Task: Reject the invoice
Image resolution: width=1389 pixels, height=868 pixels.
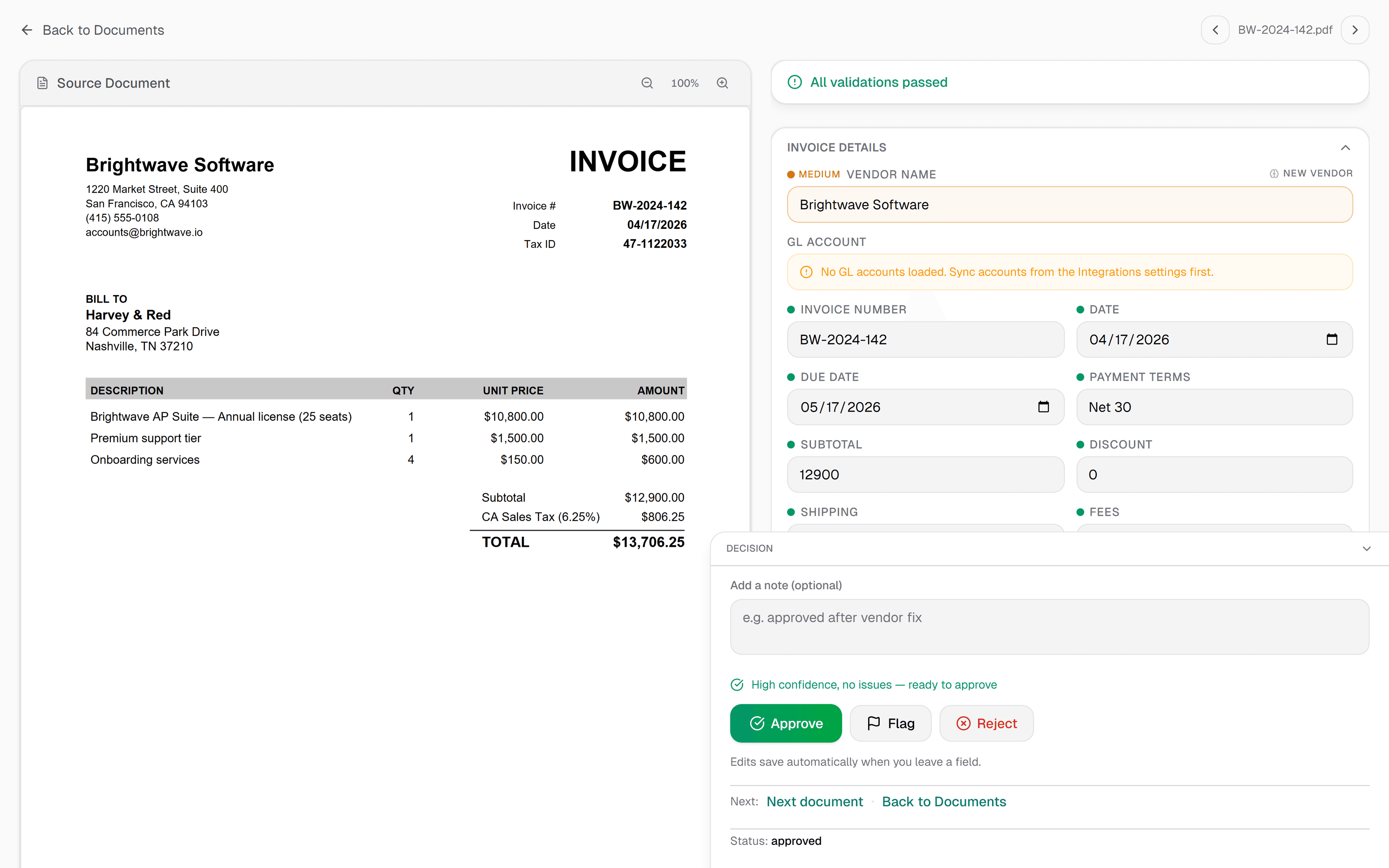Action: [x=986, y=723]
